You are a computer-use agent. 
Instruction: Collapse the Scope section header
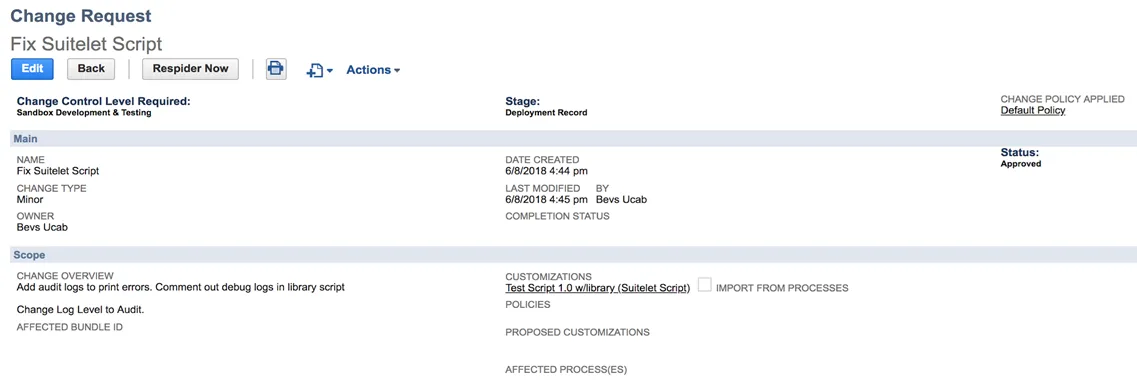coord(568,255)
